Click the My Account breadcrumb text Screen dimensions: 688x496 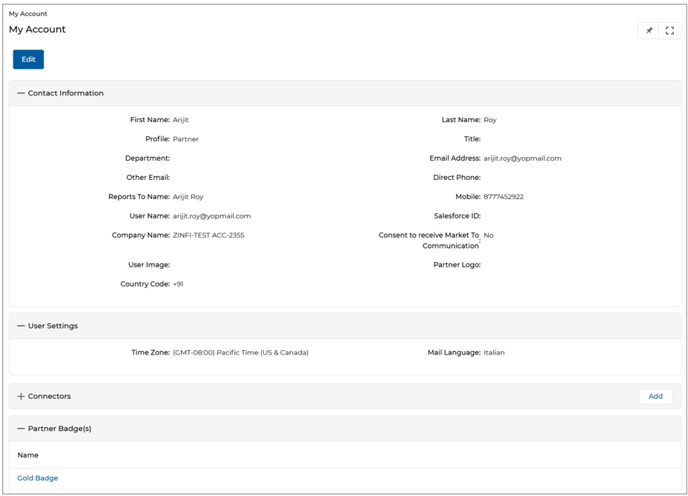(28, 14)
